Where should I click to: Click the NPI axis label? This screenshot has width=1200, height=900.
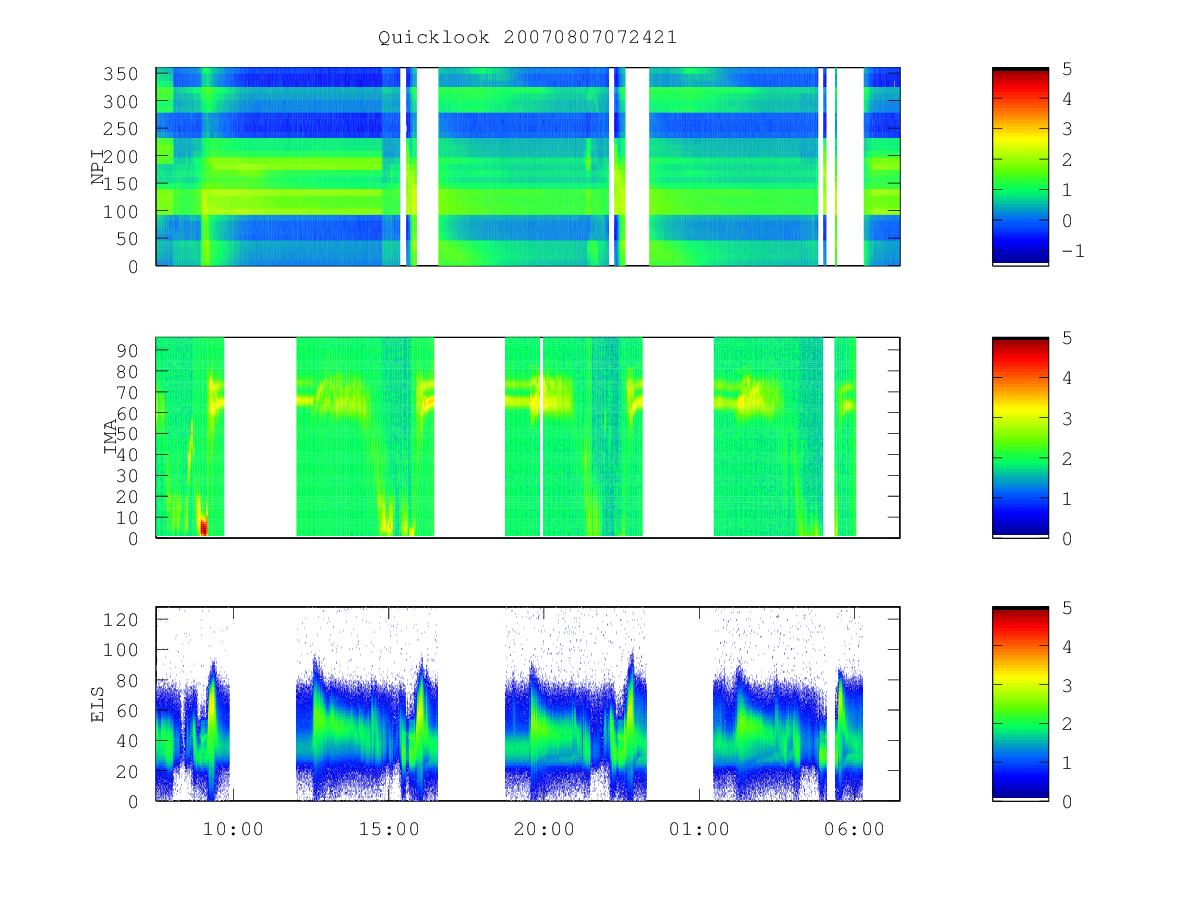coord(99,167)
